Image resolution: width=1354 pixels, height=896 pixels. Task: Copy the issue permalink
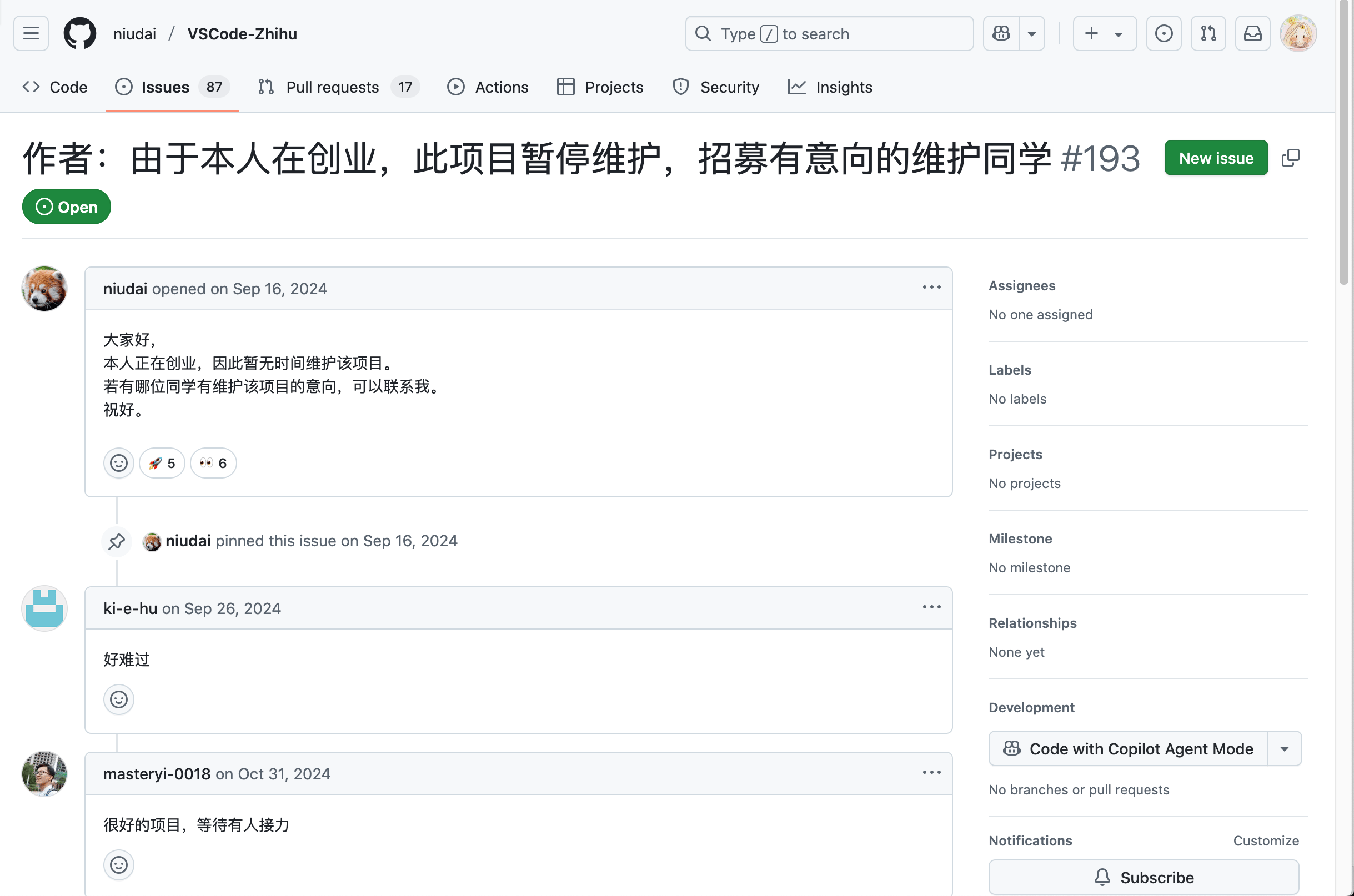[x=1290, y=158]
